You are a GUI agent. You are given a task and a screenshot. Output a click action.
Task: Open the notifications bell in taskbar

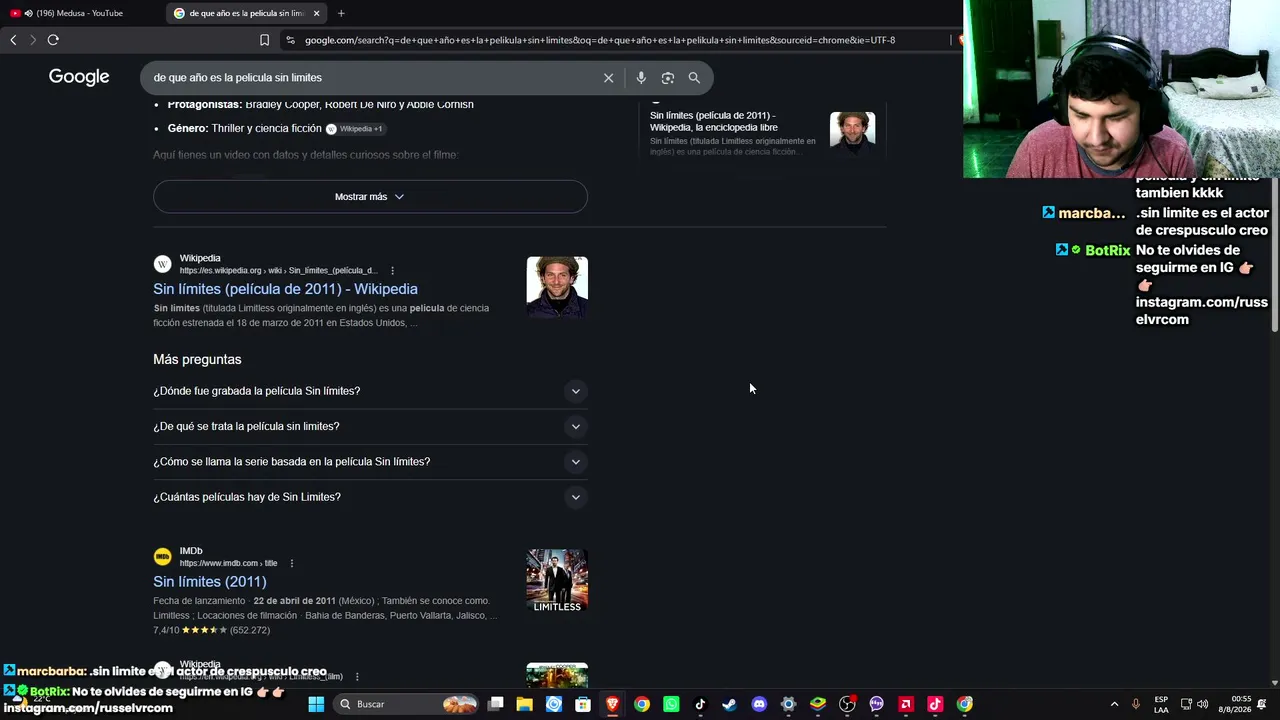(x=1262, y=704)
